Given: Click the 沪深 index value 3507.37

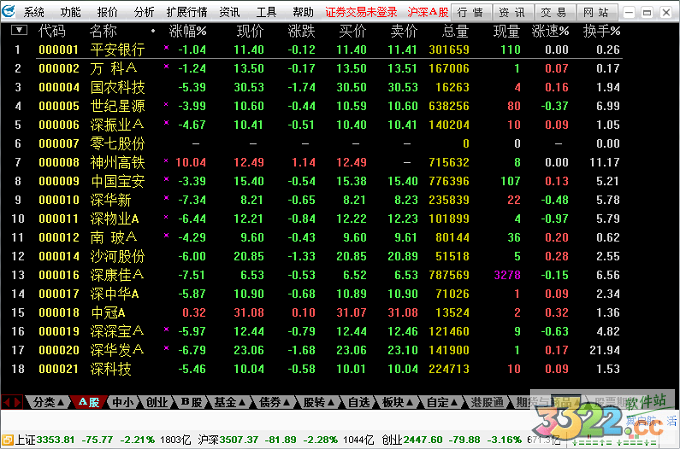Looking at the screenshot, I should (x=239, y=439).
